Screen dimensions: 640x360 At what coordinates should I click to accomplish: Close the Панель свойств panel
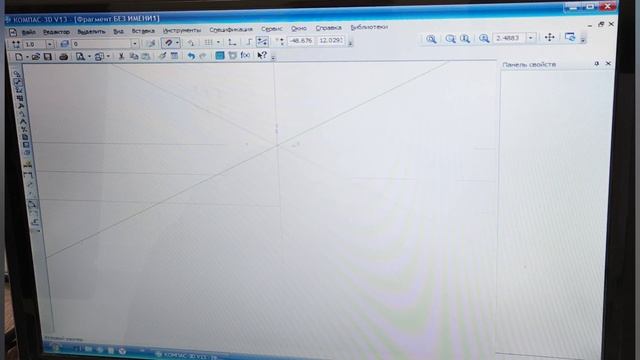608,63
